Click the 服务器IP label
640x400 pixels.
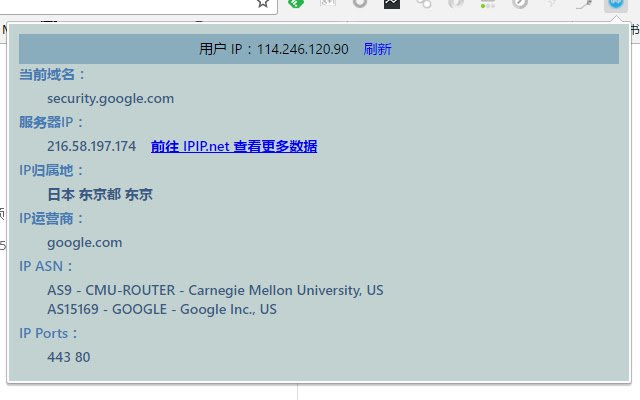(51, 122)
